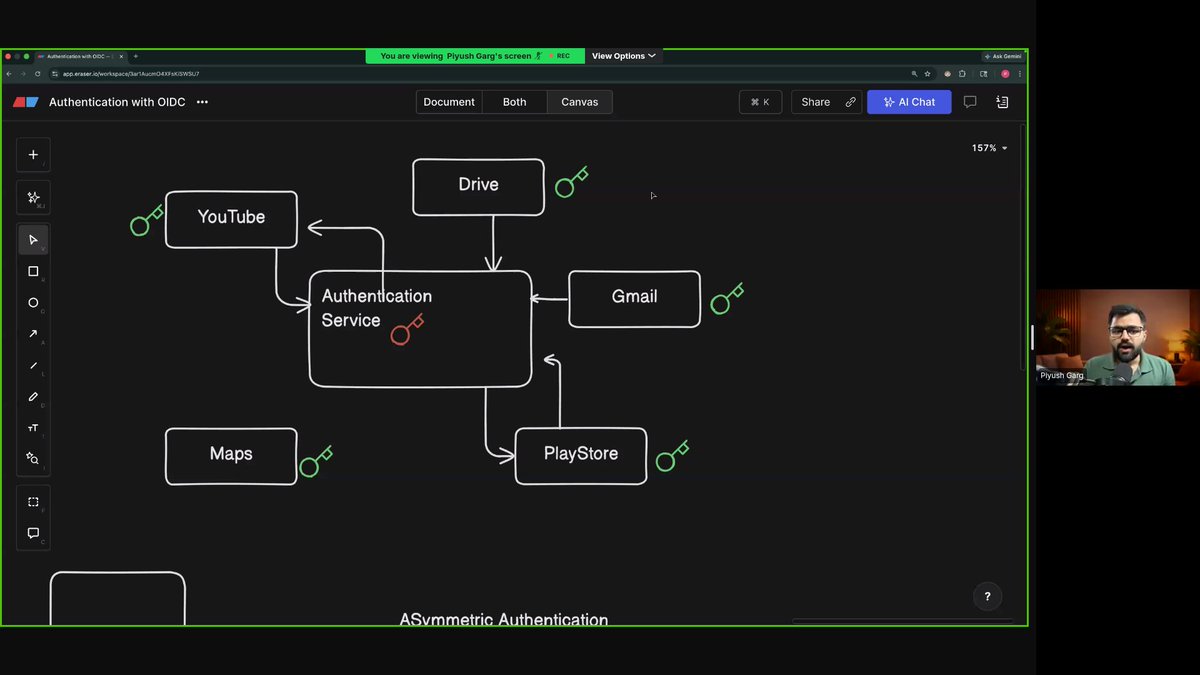
Task: Switch to the Document view tab
Action: tap(448, 101)
